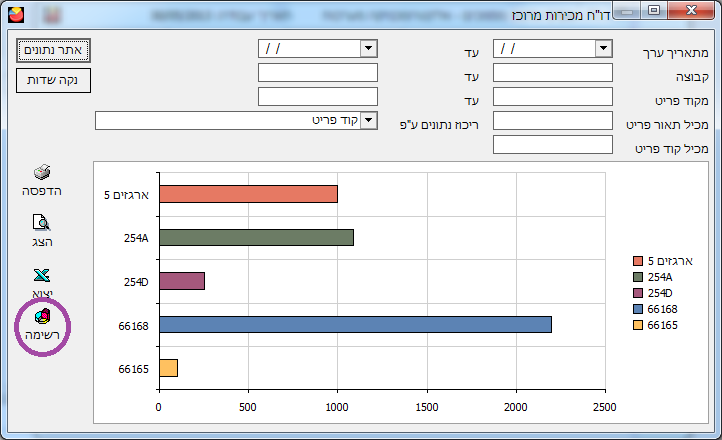
Task: Click the נקה שדות clear fields button
Action: coord(54,80)
